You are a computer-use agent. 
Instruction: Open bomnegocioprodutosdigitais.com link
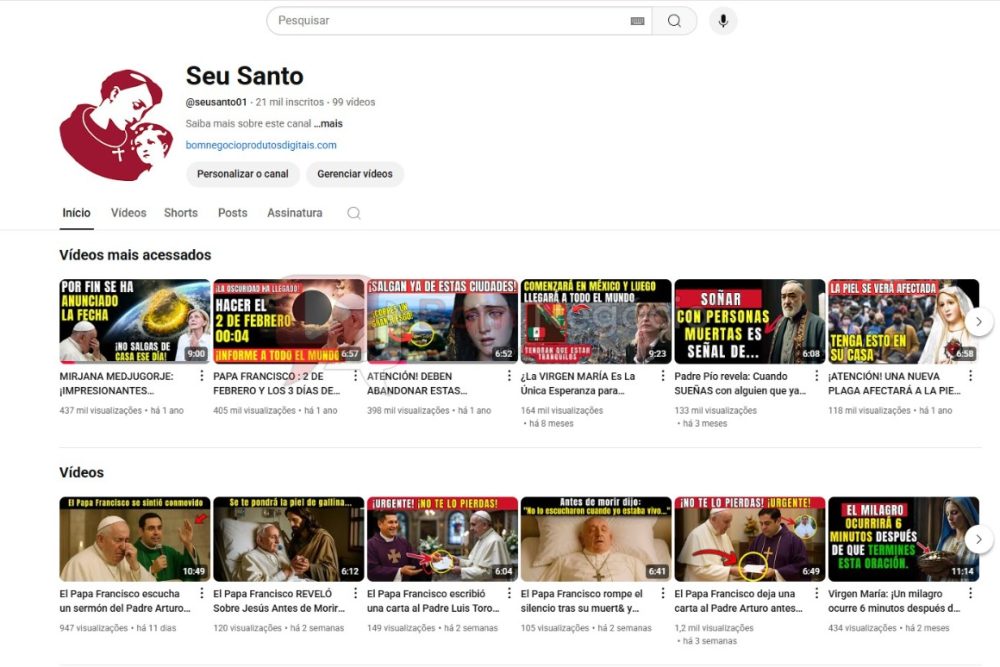point(261,145)
